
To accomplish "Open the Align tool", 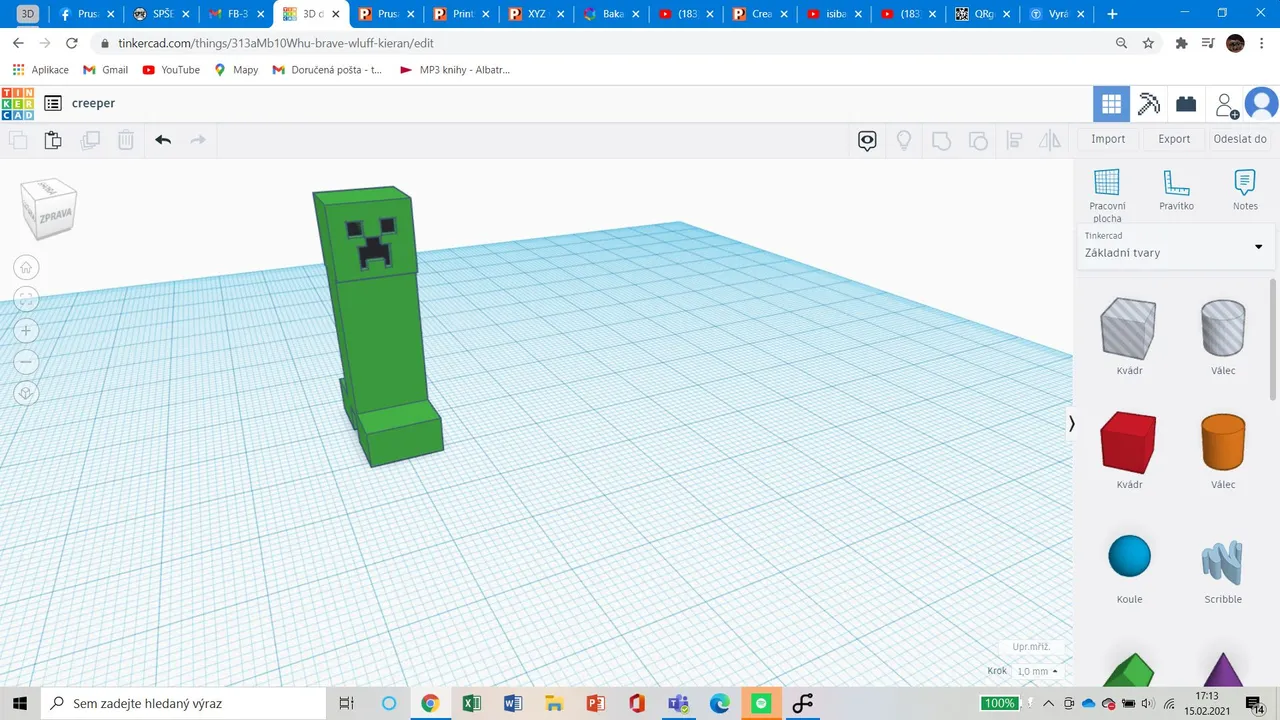I will click(x=1014, y=140).
